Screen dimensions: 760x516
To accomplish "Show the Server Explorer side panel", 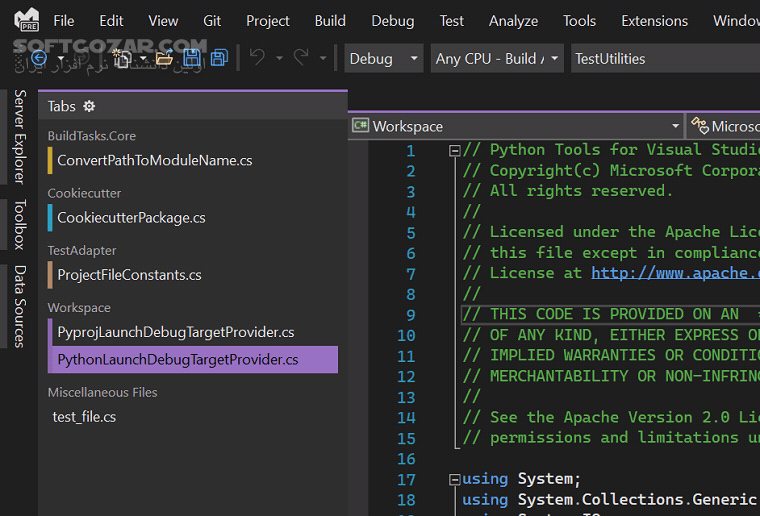I will point(19,137).
